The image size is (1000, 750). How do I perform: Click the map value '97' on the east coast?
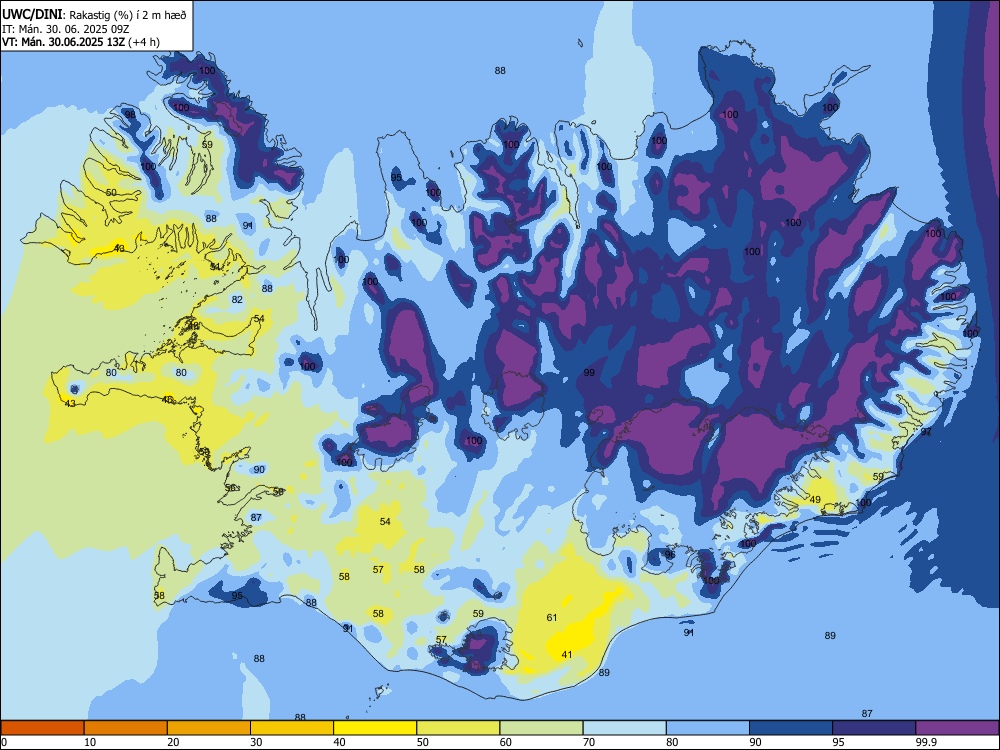[x=927, y=432]
